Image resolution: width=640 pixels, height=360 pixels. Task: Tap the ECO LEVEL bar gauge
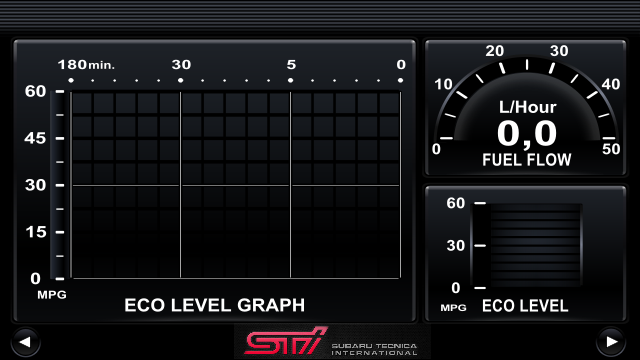(527, 245)
